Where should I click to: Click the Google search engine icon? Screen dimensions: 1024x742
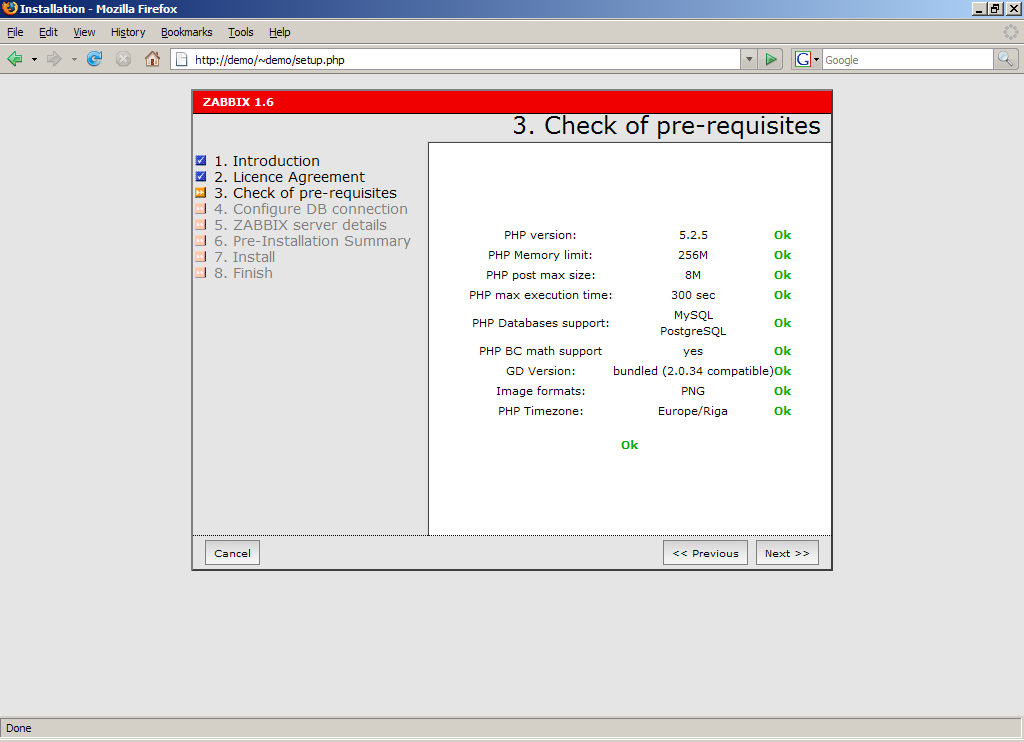click(x=803, y=59)
